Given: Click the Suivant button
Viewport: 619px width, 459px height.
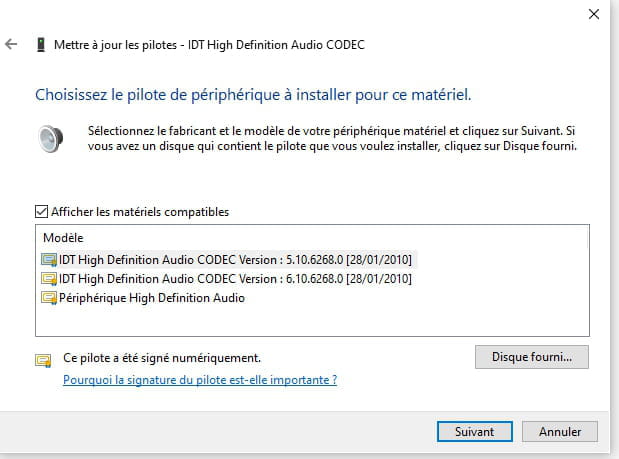Looking at the screenshot, I should [475, 431].
